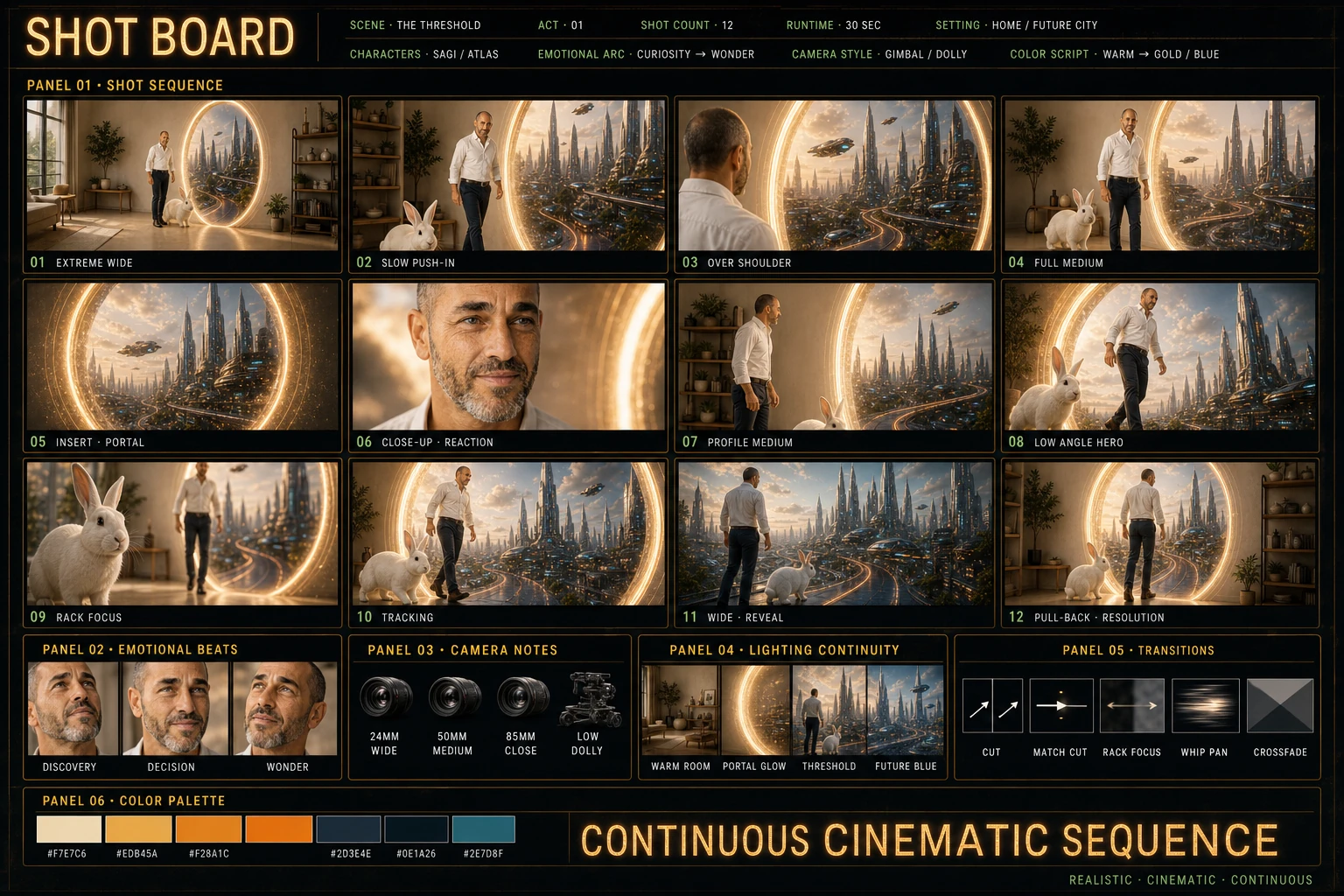Select shot 12 Pull-Back Resolution thumbnail

pos(1160,534)
